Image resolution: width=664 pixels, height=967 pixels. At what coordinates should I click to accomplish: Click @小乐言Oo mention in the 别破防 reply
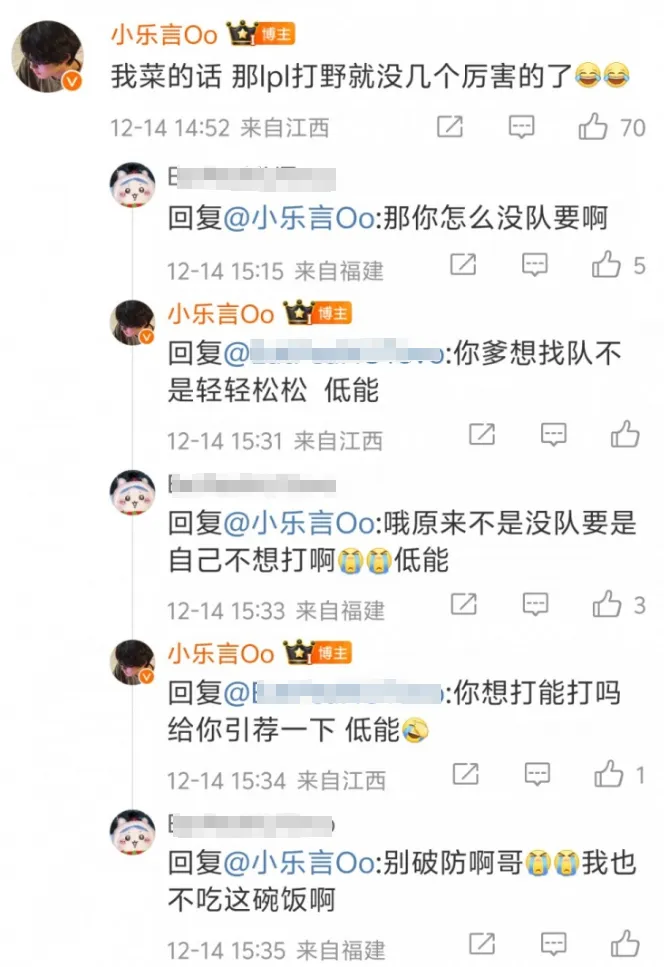298,863
